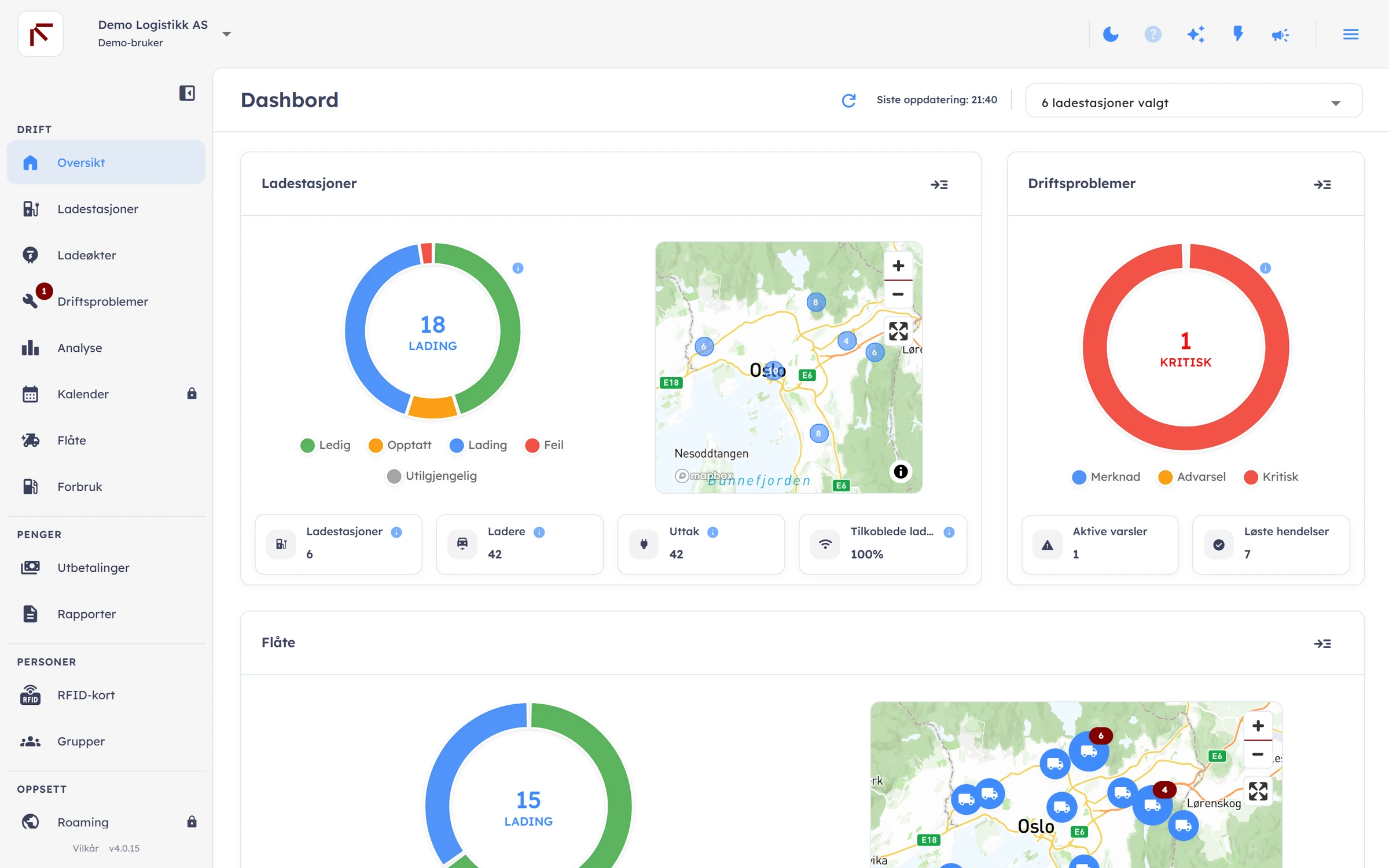
Task: Open the help question mark icon
Action: [x=1152, y=35]
